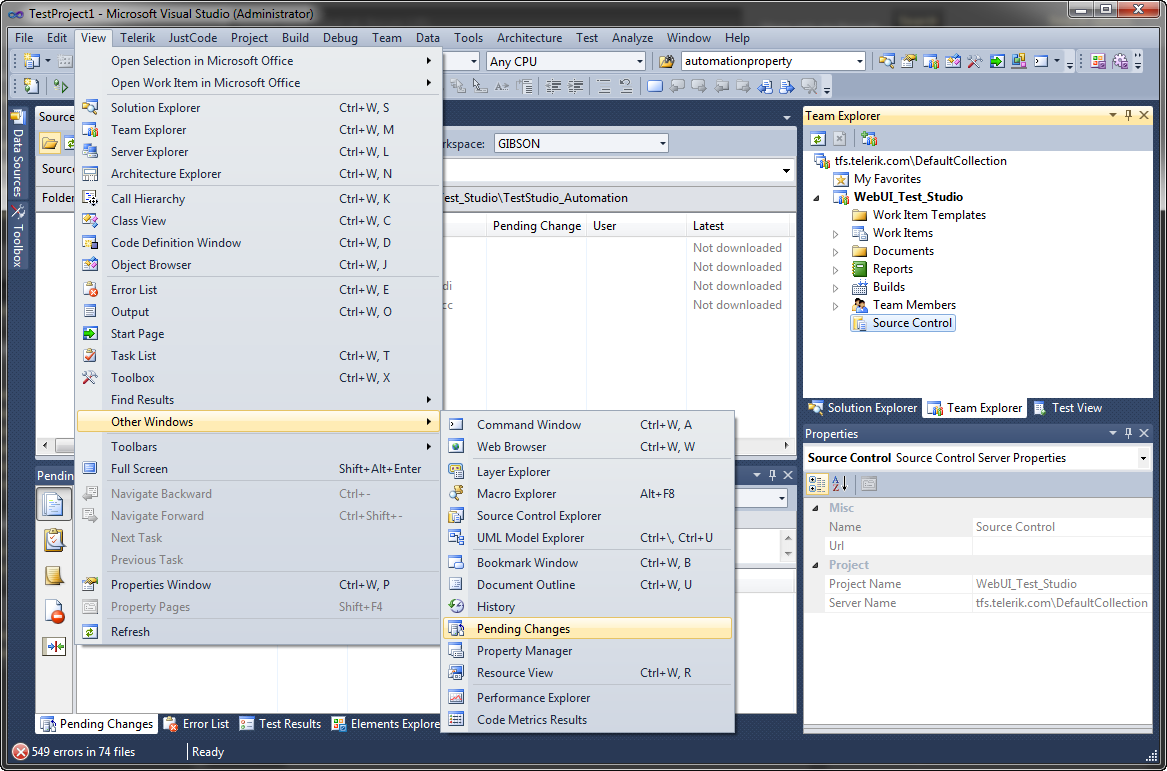1167x771 pixels.
Task: Click the Source Files icon in Pending Changes sidebar
Action: coord(54,504)
